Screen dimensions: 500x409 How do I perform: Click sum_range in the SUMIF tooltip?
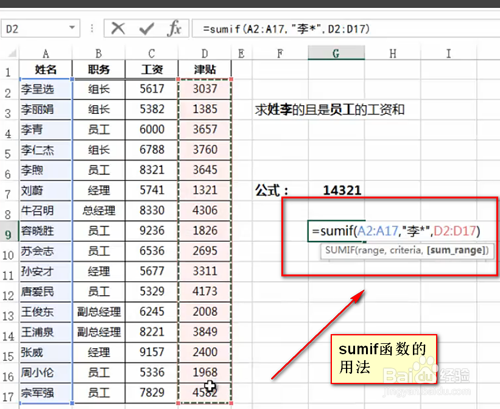(457, 250)
